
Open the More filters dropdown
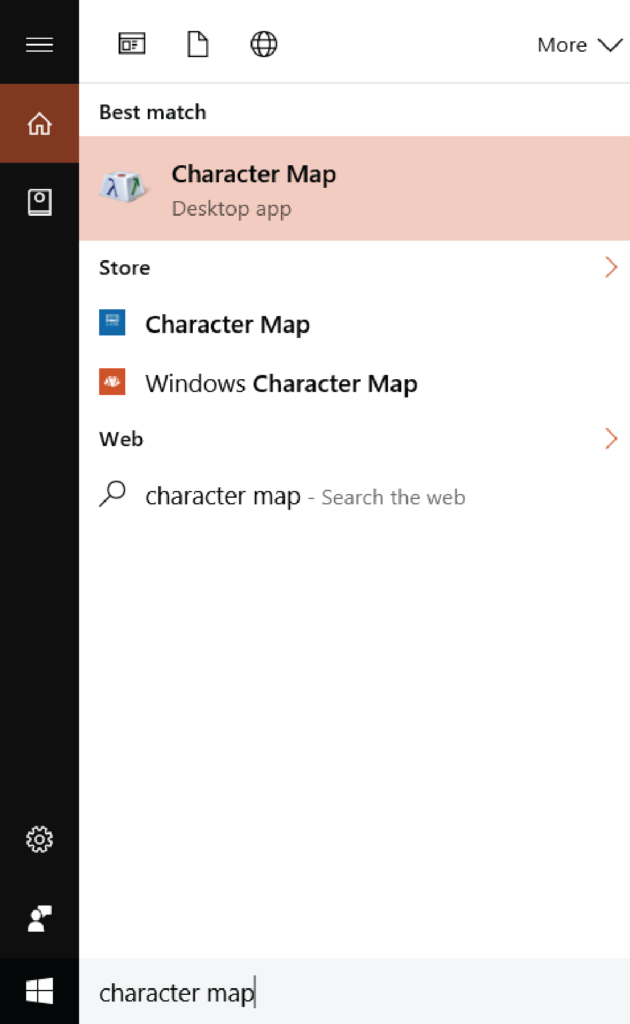coord(579,44)
